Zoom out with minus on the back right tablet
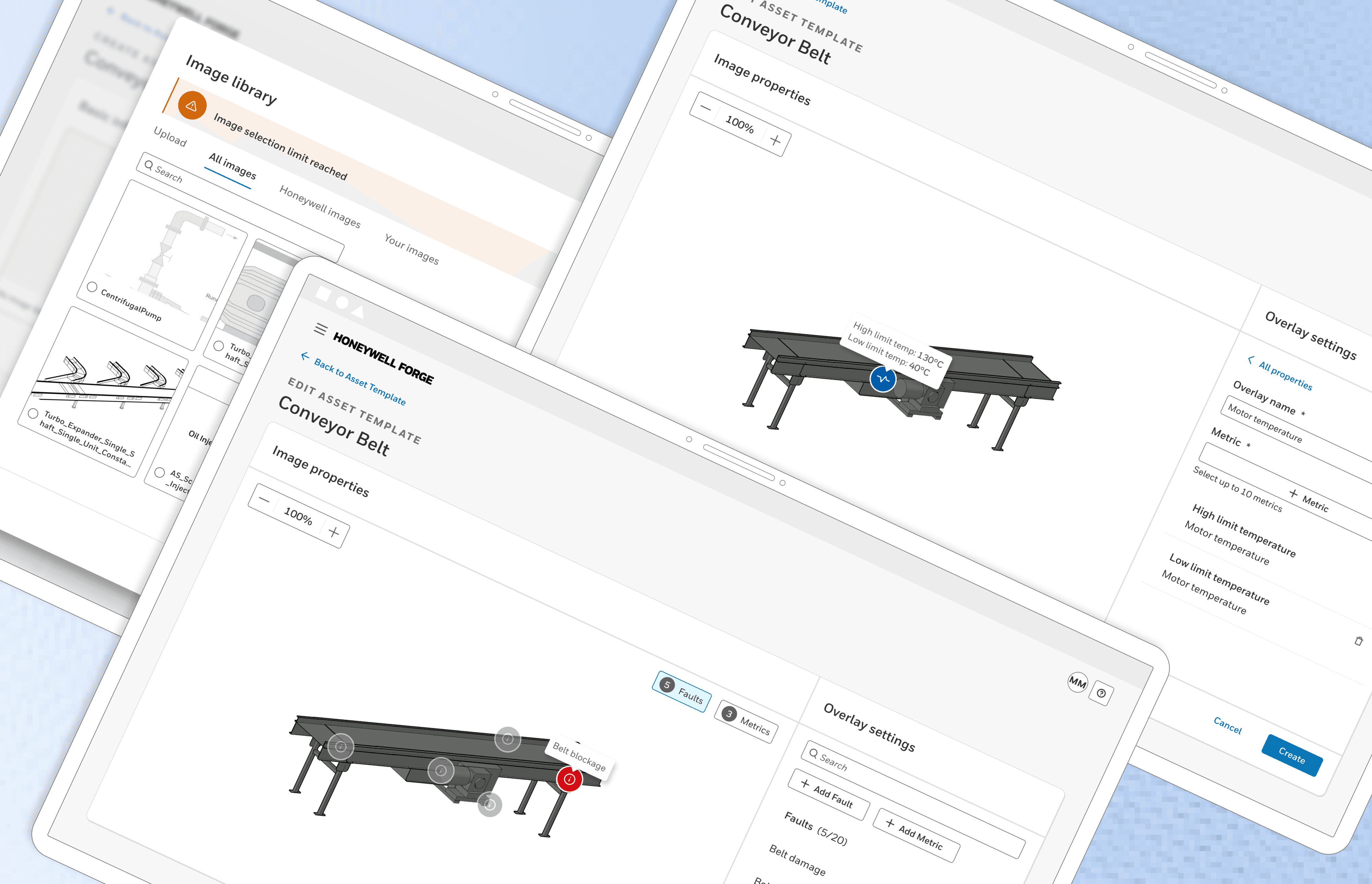This screenshot has height=884, width=1372. click(x=705, y=108)
